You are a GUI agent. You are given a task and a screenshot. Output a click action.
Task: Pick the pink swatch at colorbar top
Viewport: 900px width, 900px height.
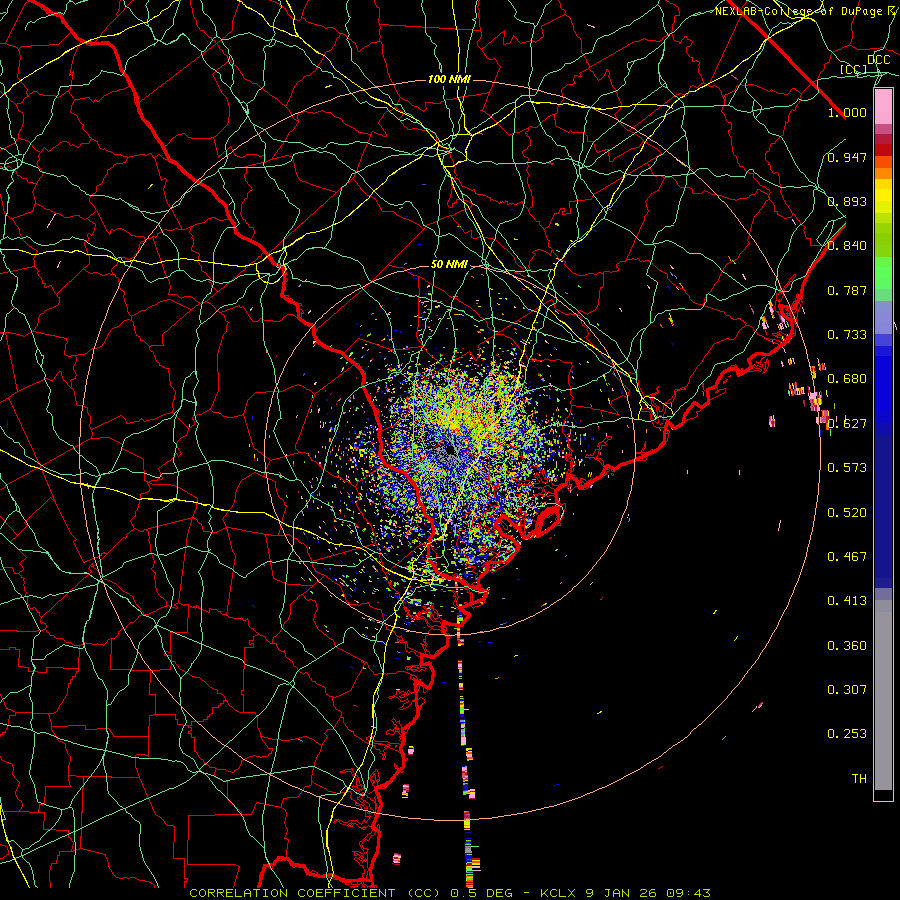[883, 107]
